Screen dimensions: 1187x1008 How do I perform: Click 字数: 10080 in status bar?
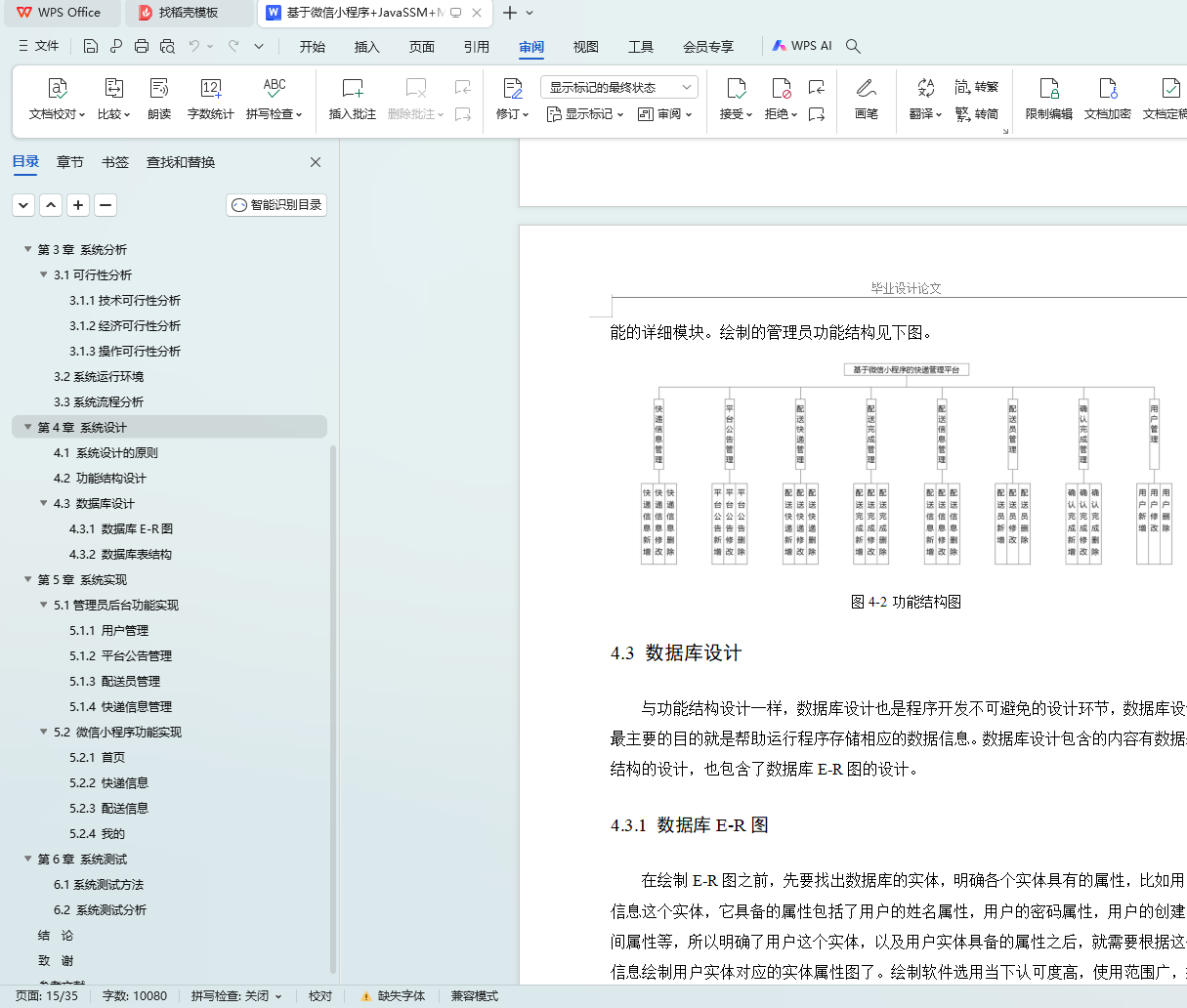pos(135,996)
